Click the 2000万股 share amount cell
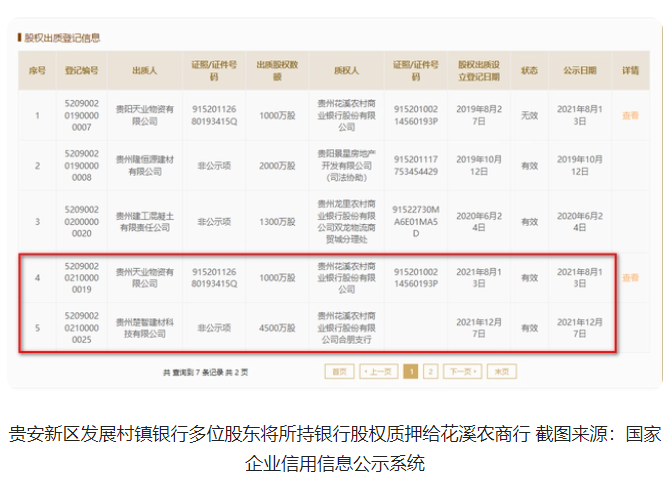 pyautogui.click(x=277, y=166)
